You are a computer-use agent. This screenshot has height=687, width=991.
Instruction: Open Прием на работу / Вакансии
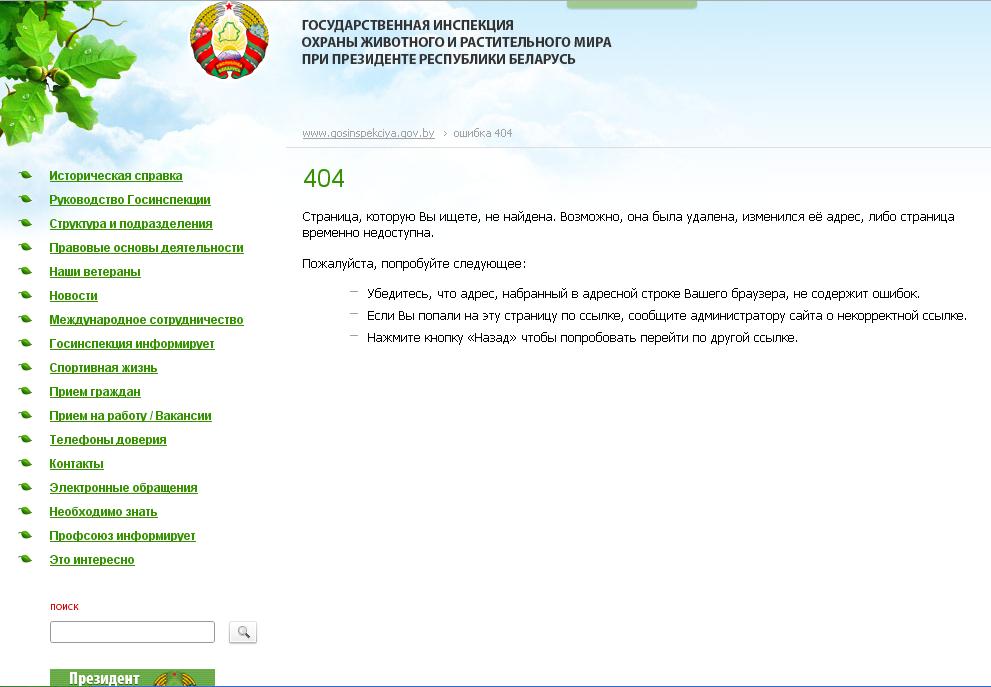(x=130, y=416)
